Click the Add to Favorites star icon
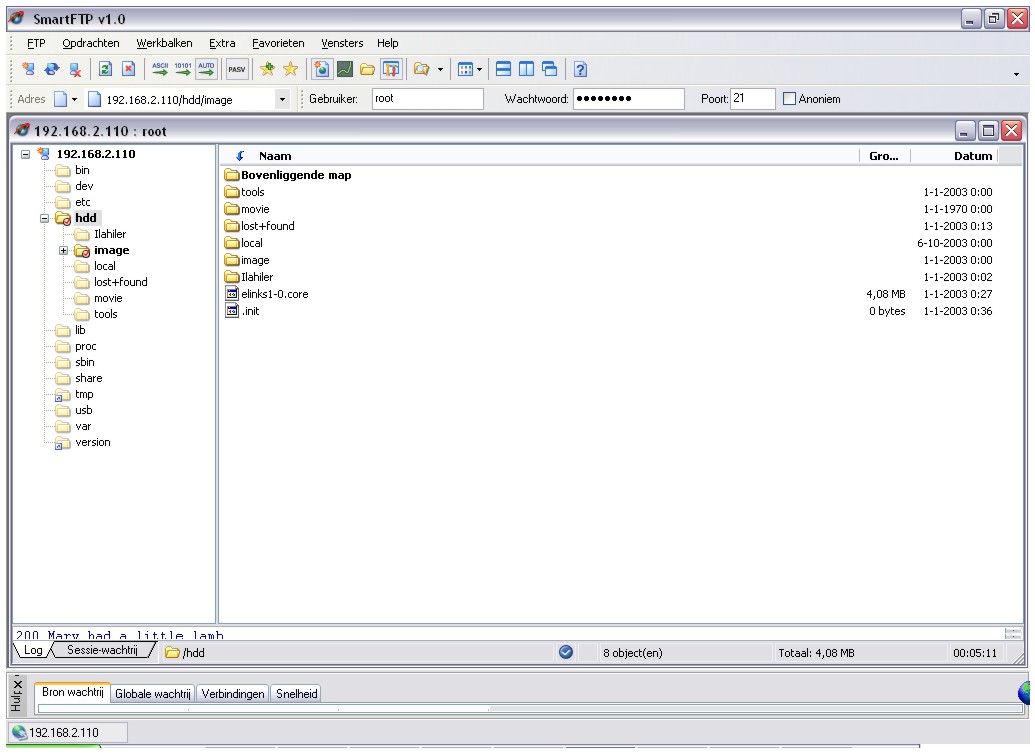Image resolution: width=1035 pixels, height=755 pixels. pyautogui.click(x=267, y=69)
